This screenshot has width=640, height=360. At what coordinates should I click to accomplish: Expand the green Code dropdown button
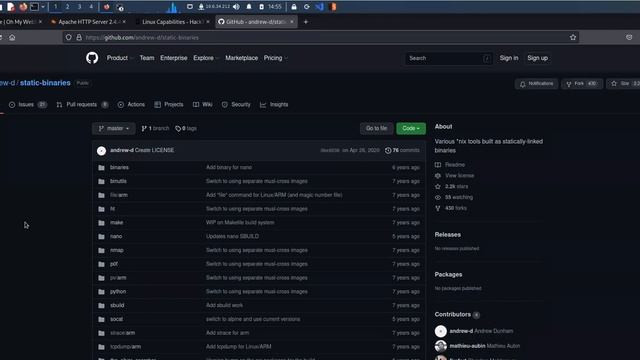pos(411,128)
